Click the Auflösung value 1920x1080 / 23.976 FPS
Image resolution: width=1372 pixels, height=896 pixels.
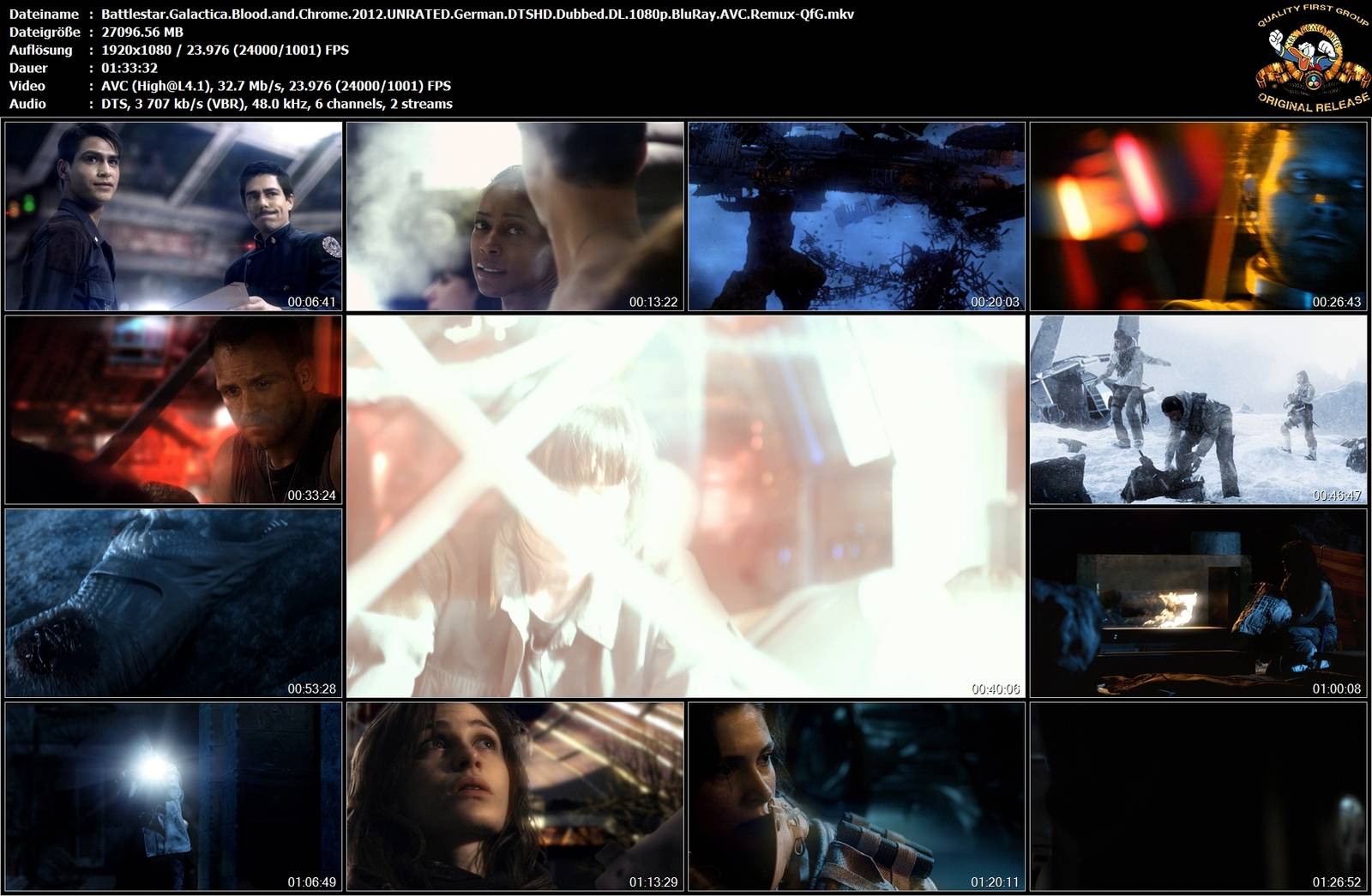pos(225,50)
